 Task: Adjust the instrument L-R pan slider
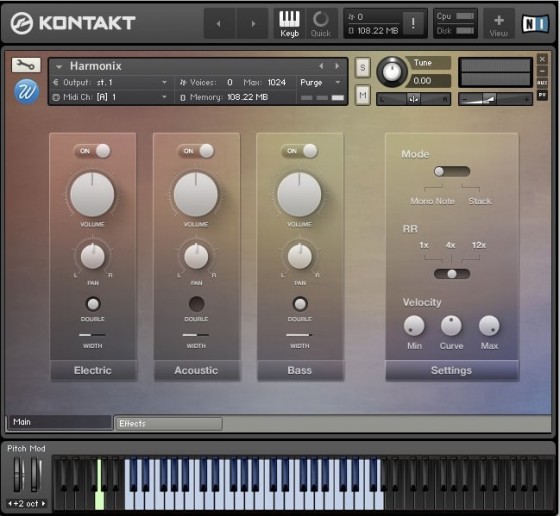[x=414, y=99]
